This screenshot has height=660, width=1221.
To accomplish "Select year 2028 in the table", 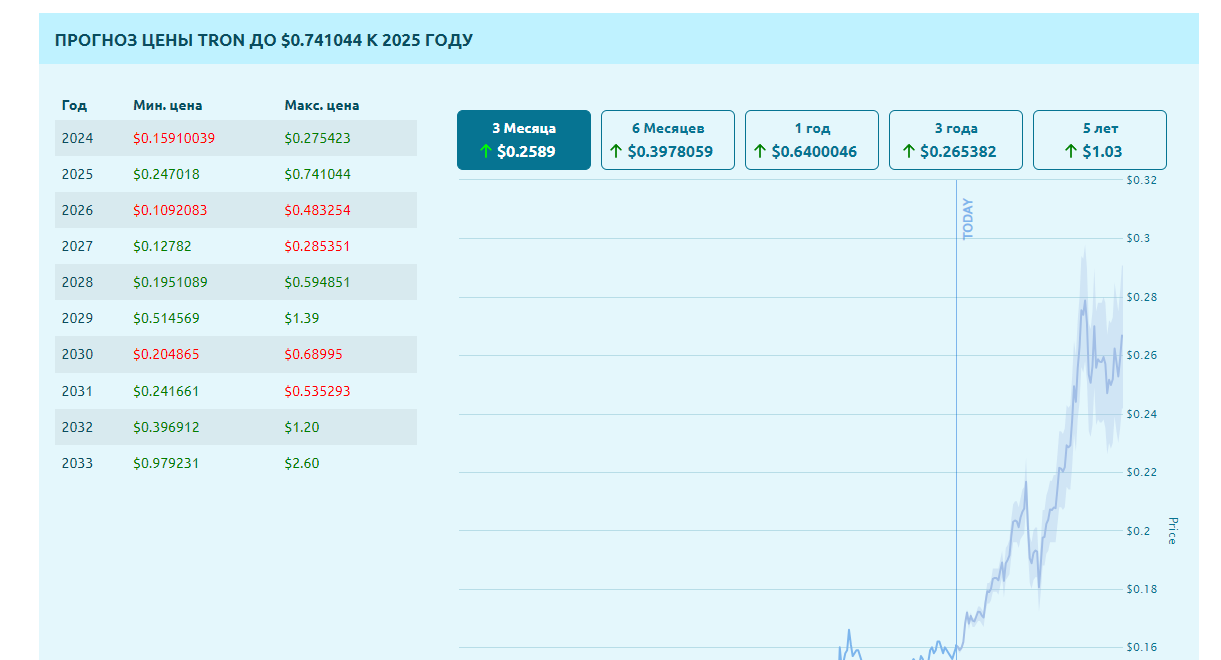I will (77, 282).
